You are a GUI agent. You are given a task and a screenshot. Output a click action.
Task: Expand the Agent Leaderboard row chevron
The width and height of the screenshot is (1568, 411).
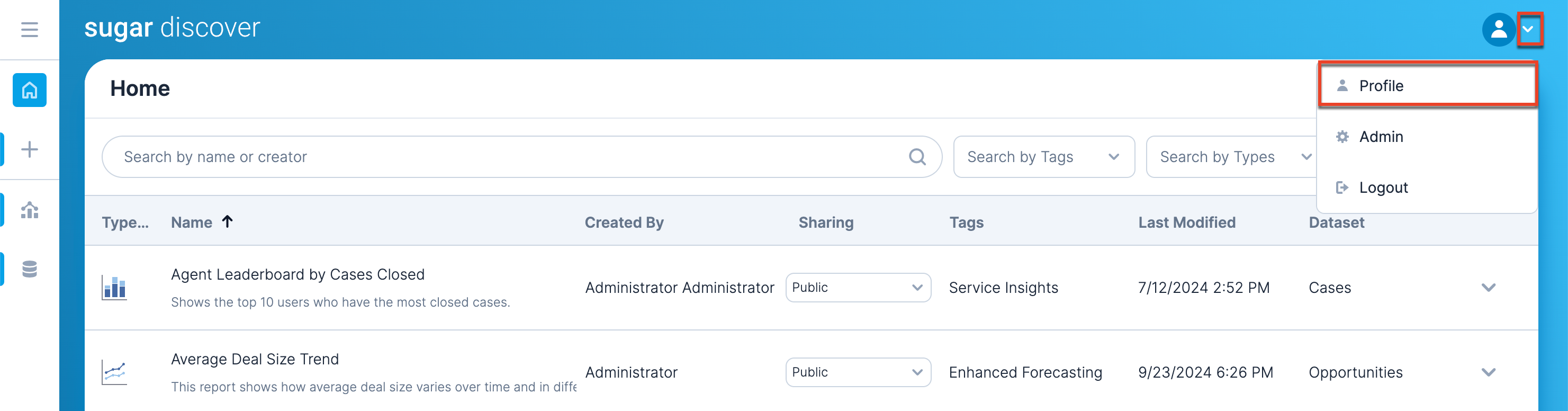click(x=1488, y=288)
